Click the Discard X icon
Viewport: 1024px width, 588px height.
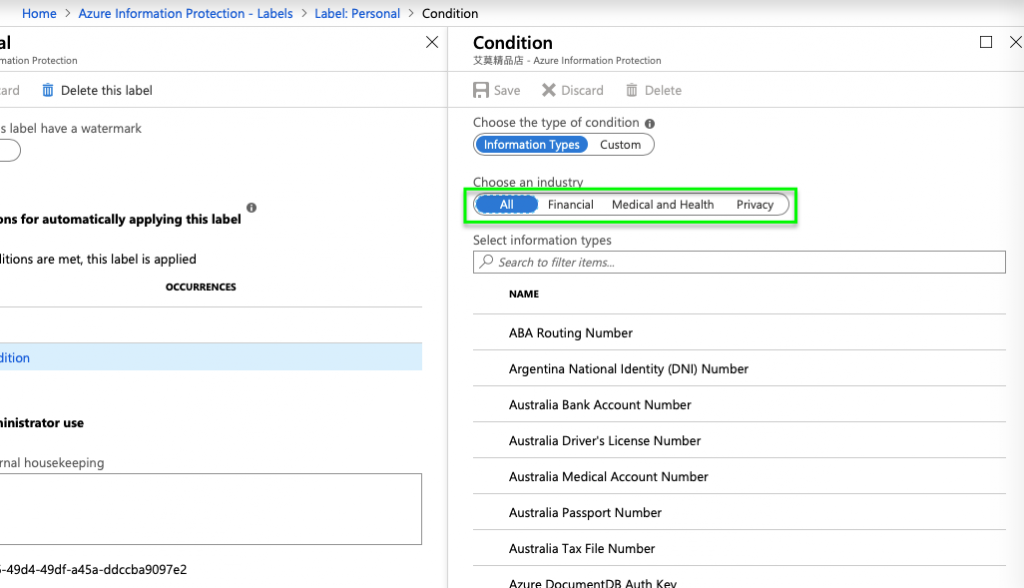(549, 90)
